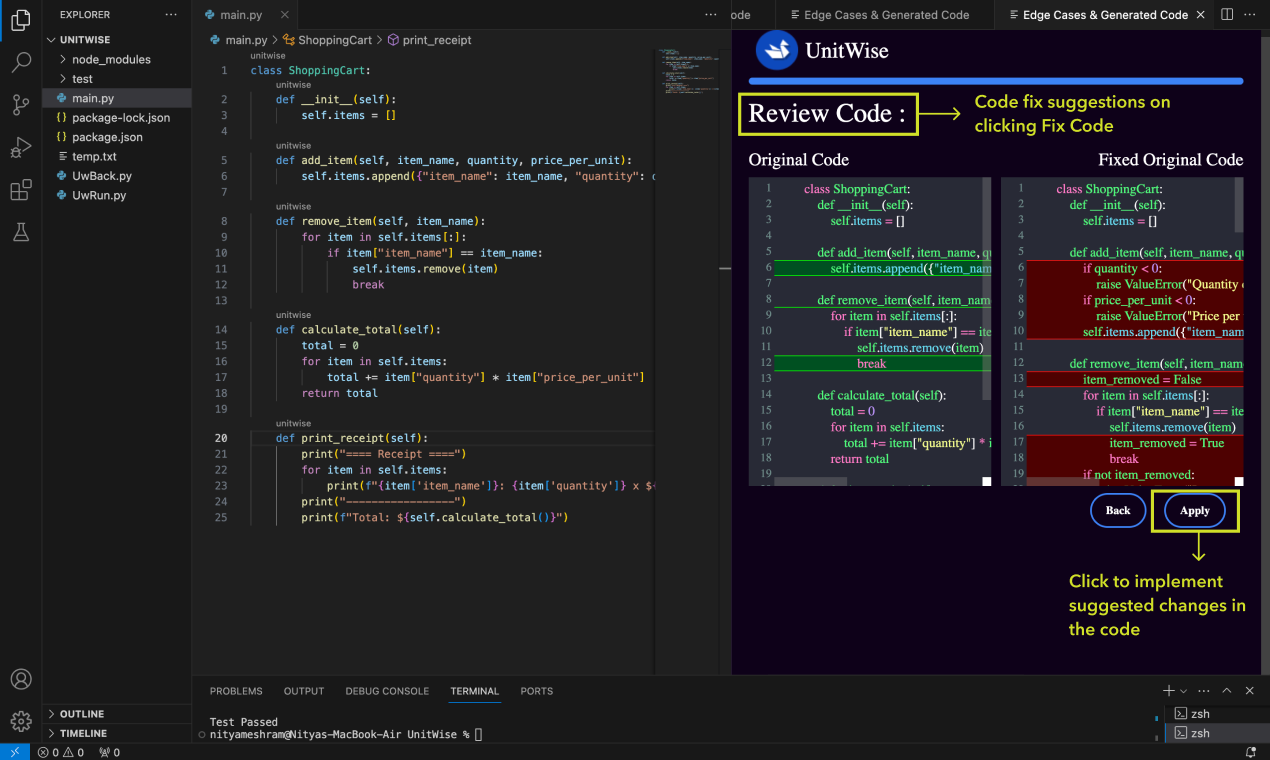Click the unitwise code lens above class ShoppingCart
Viewport: 1270px width, 760px height.
pyautogui.click(x=268, y=56)
